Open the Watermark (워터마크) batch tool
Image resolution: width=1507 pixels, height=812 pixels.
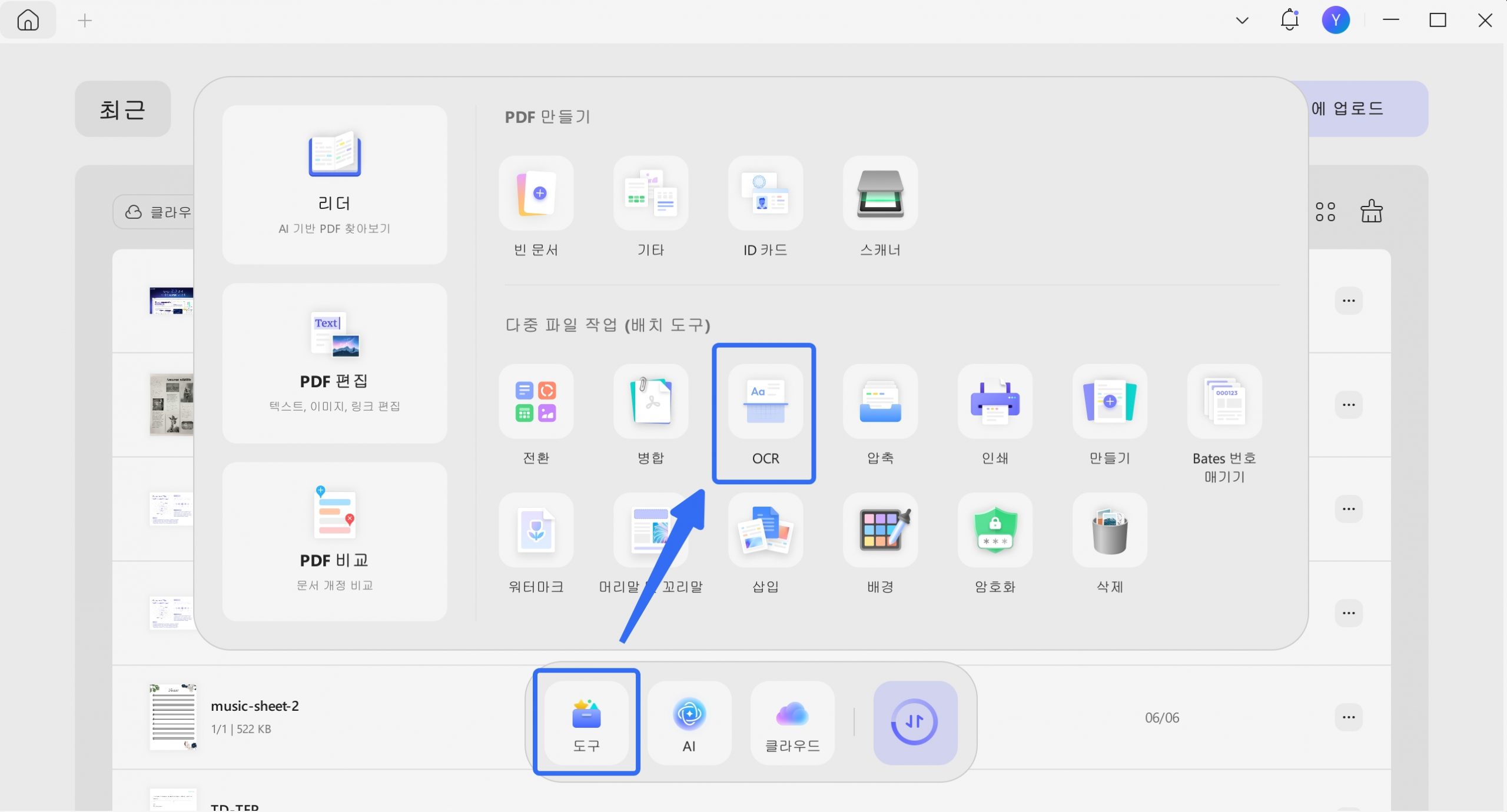click(536, 531)
